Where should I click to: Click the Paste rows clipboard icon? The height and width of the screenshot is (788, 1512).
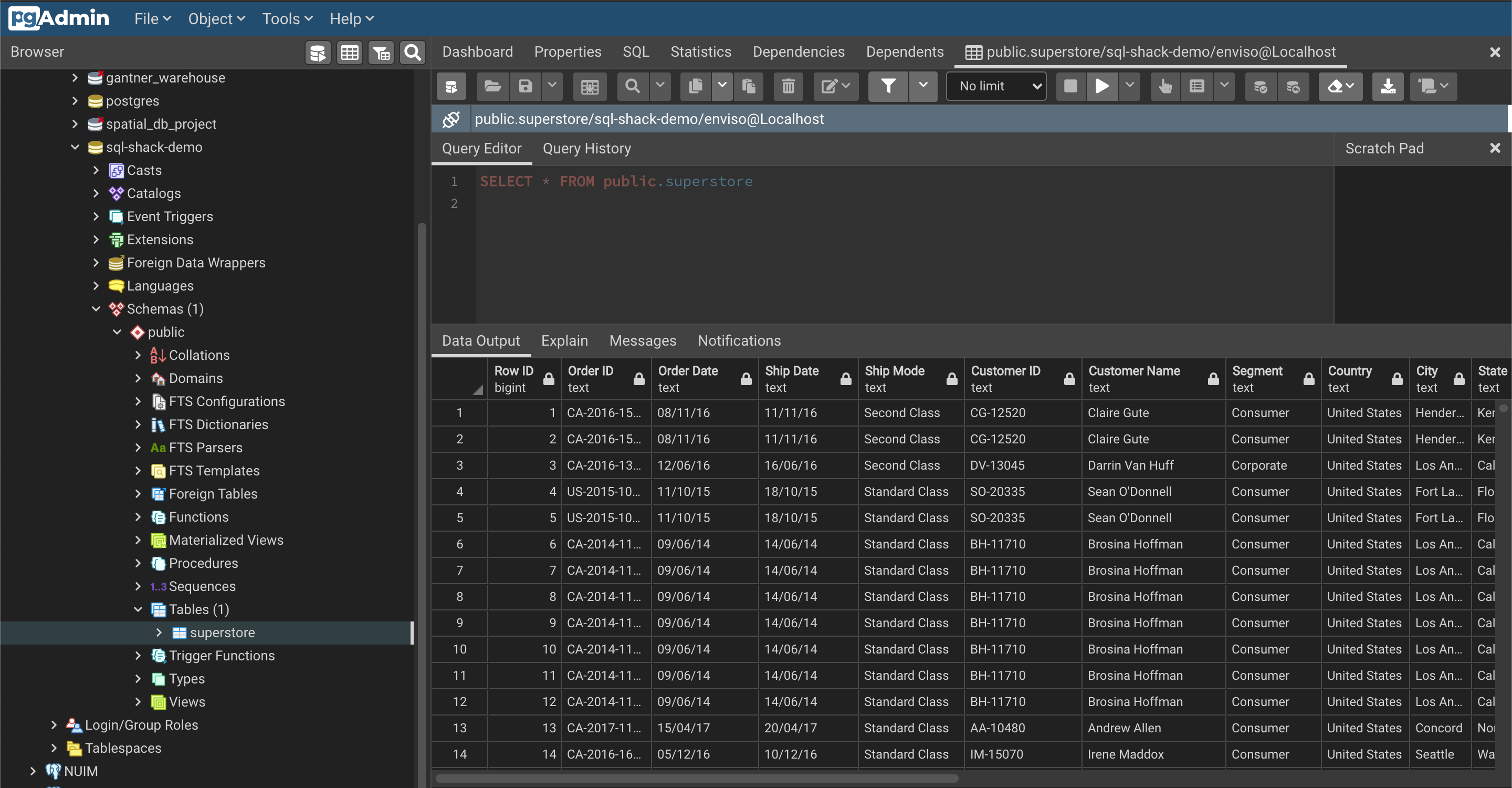click(748, 86)
